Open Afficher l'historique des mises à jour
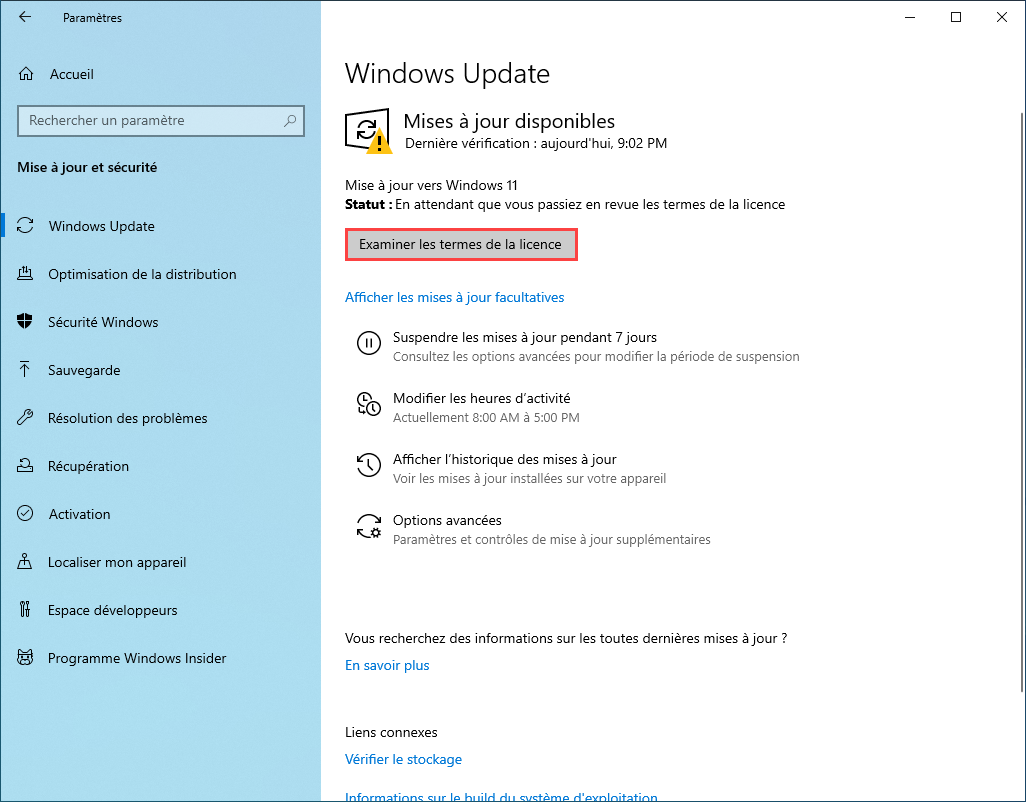 point(504,459)
